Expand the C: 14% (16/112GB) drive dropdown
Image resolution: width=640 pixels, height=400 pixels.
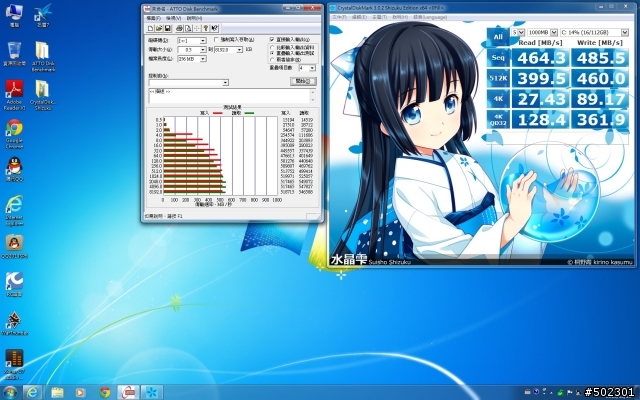pos(625,32)
